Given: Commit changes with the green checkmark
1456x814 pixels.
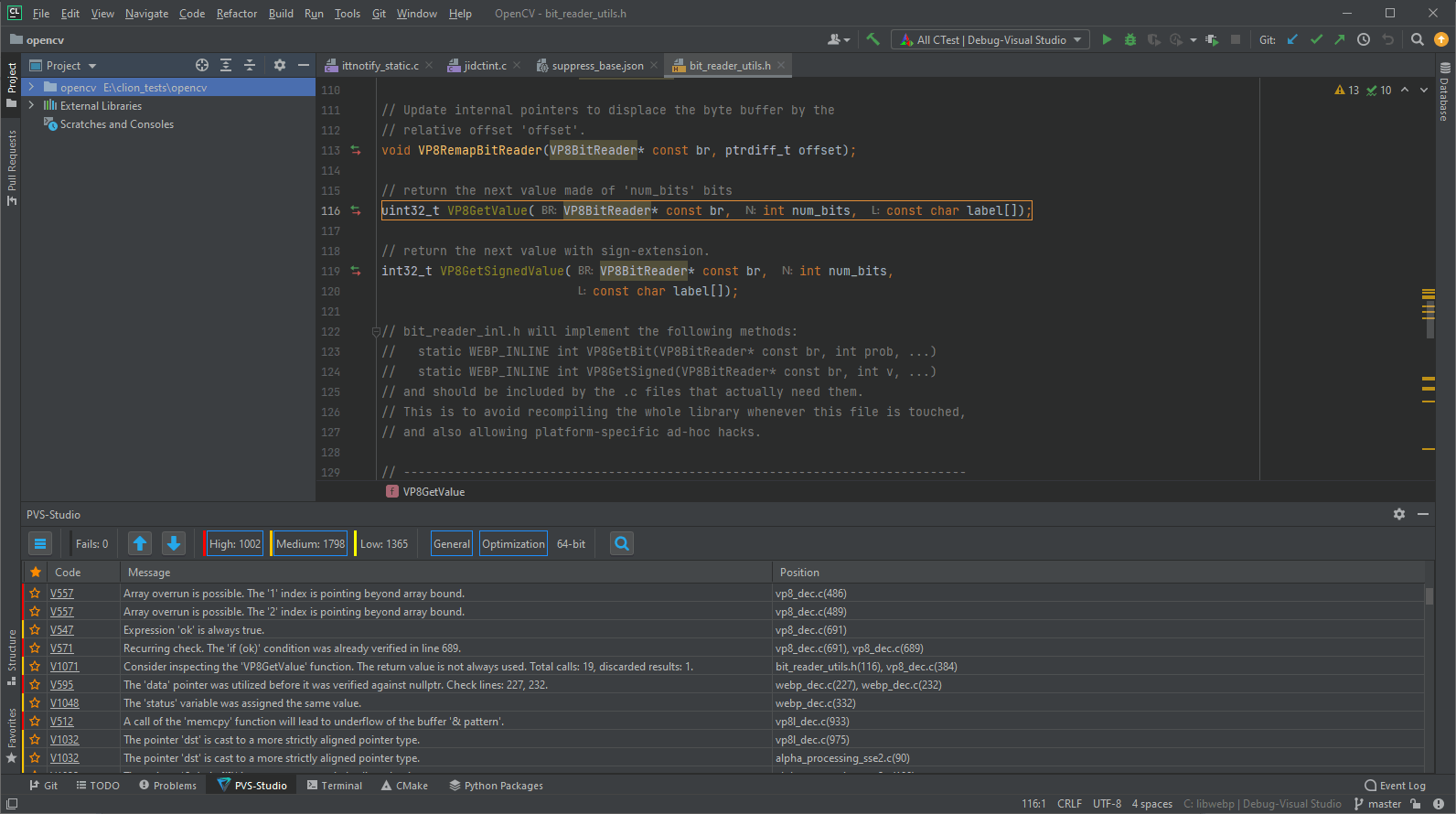Looking at the screenshot, I should tap(1316, 39).
